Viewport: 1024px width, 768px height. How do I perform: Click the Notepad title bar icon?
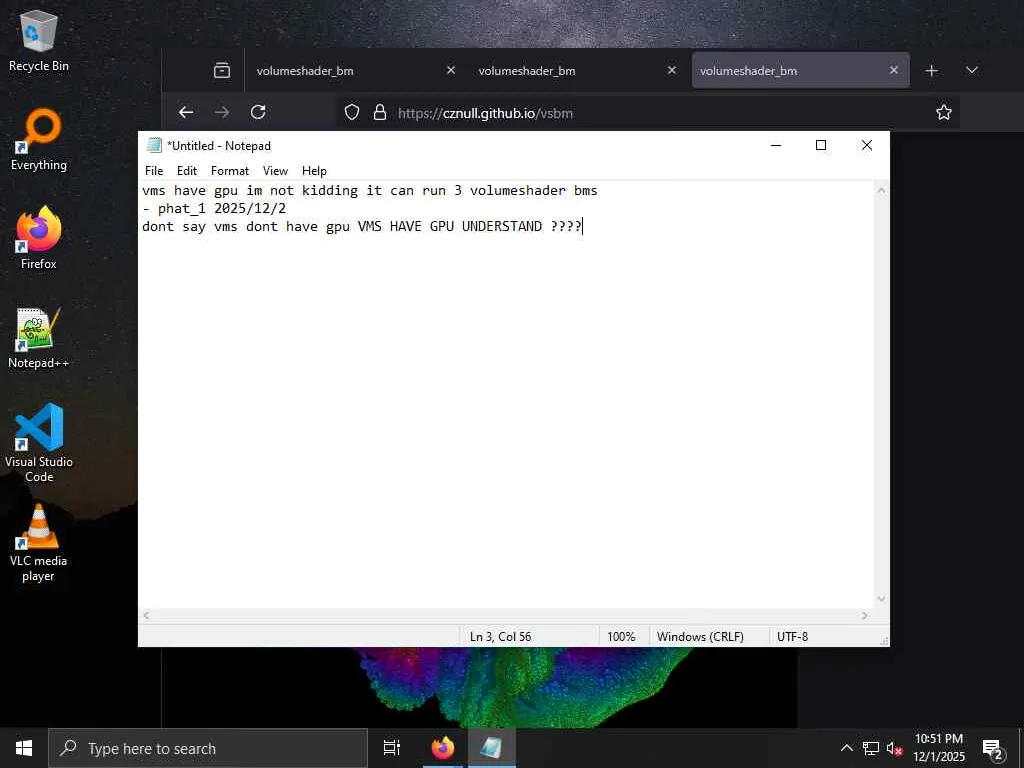(x=154, y=145)
